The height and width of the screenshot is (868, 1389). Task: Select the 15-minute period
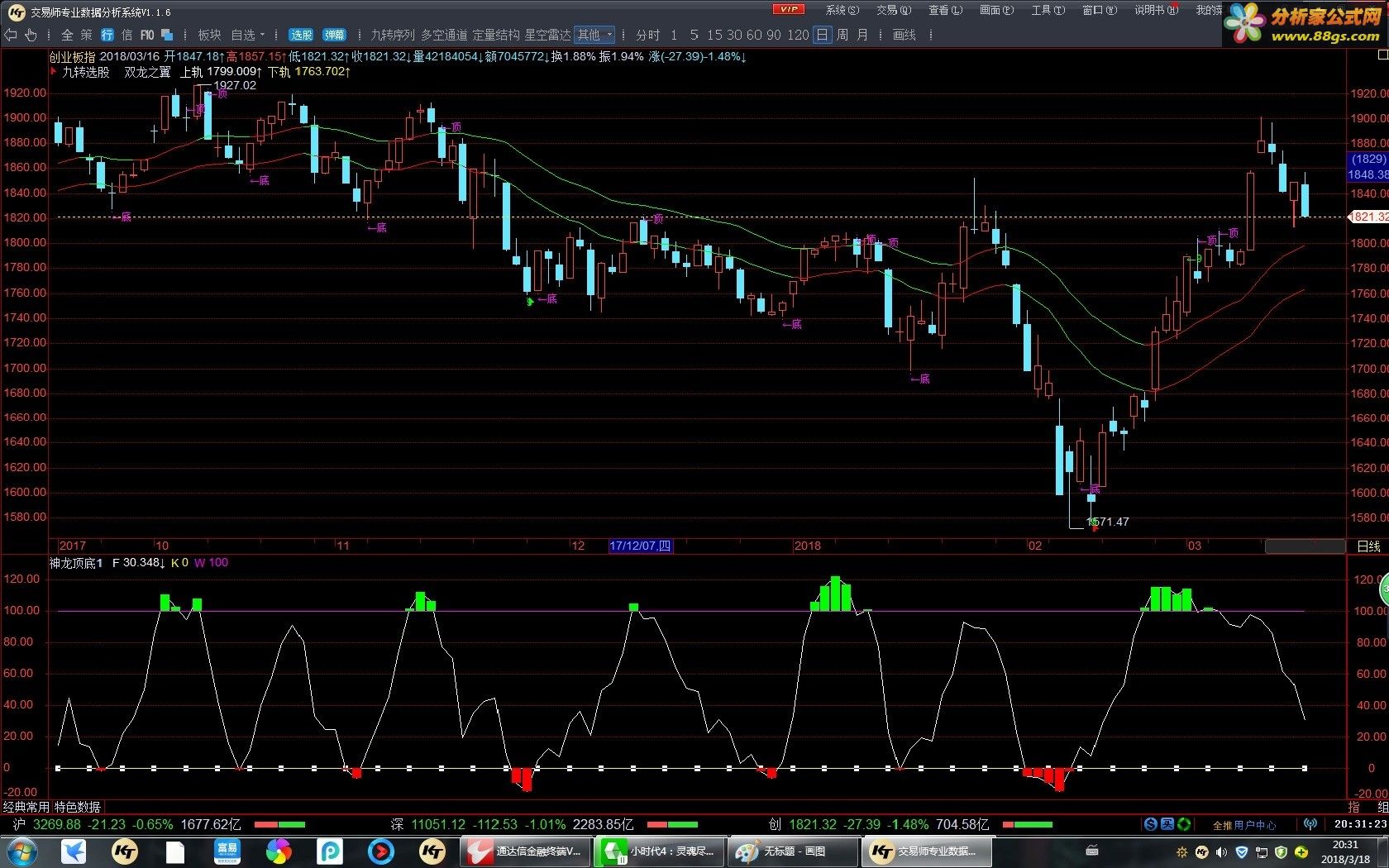click(714, 35)
